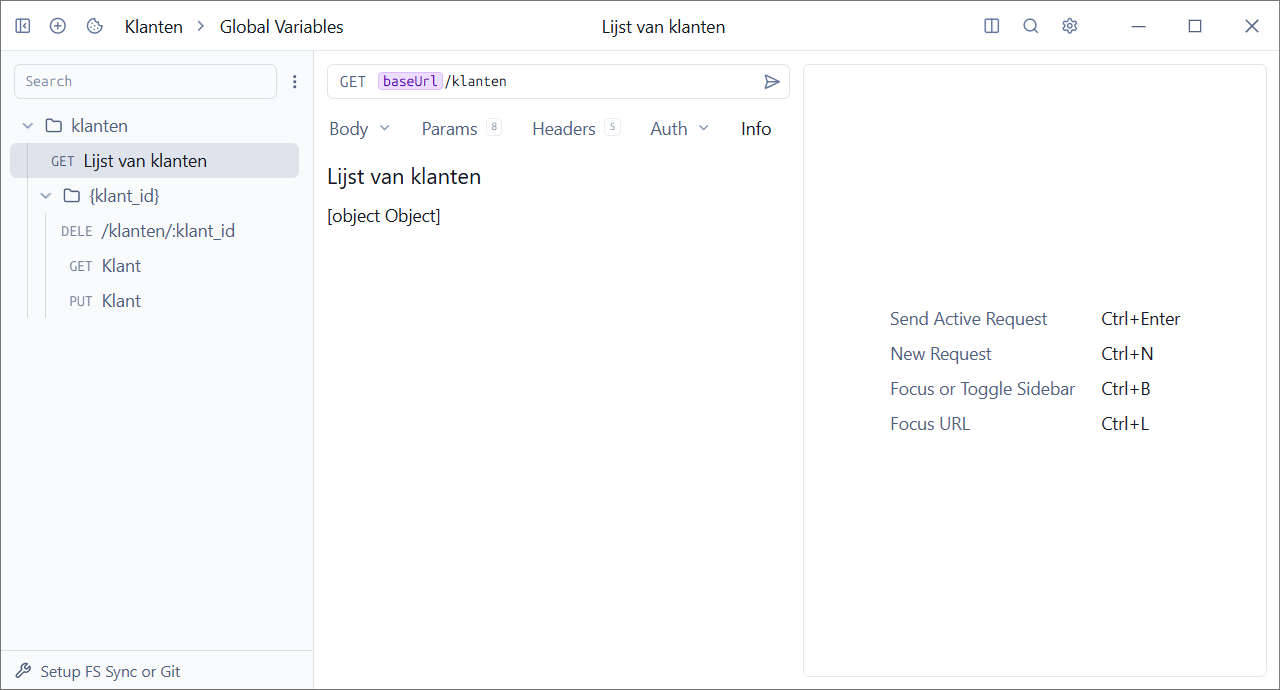Open the Body type dropdown
This screenshot has height=690, width=1280.
(359, 129)
